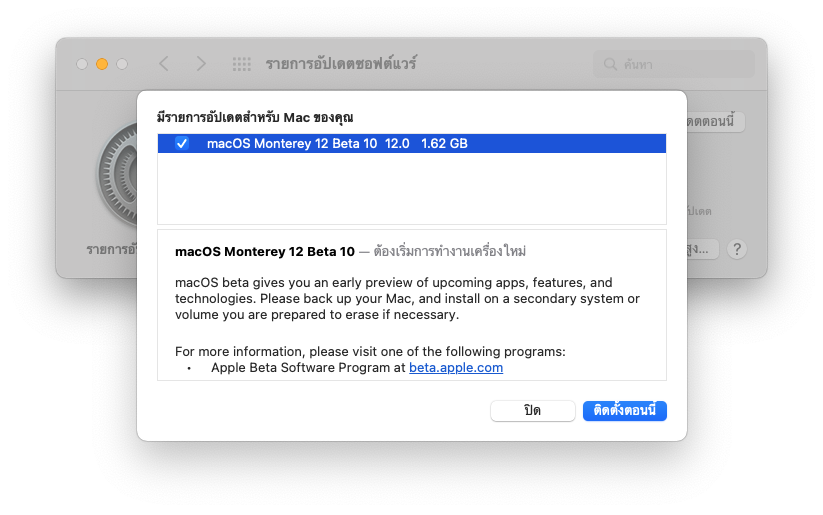The image size is (823, 515).
Task: Minimize the window with the yellow button
Action: point(102,64)
